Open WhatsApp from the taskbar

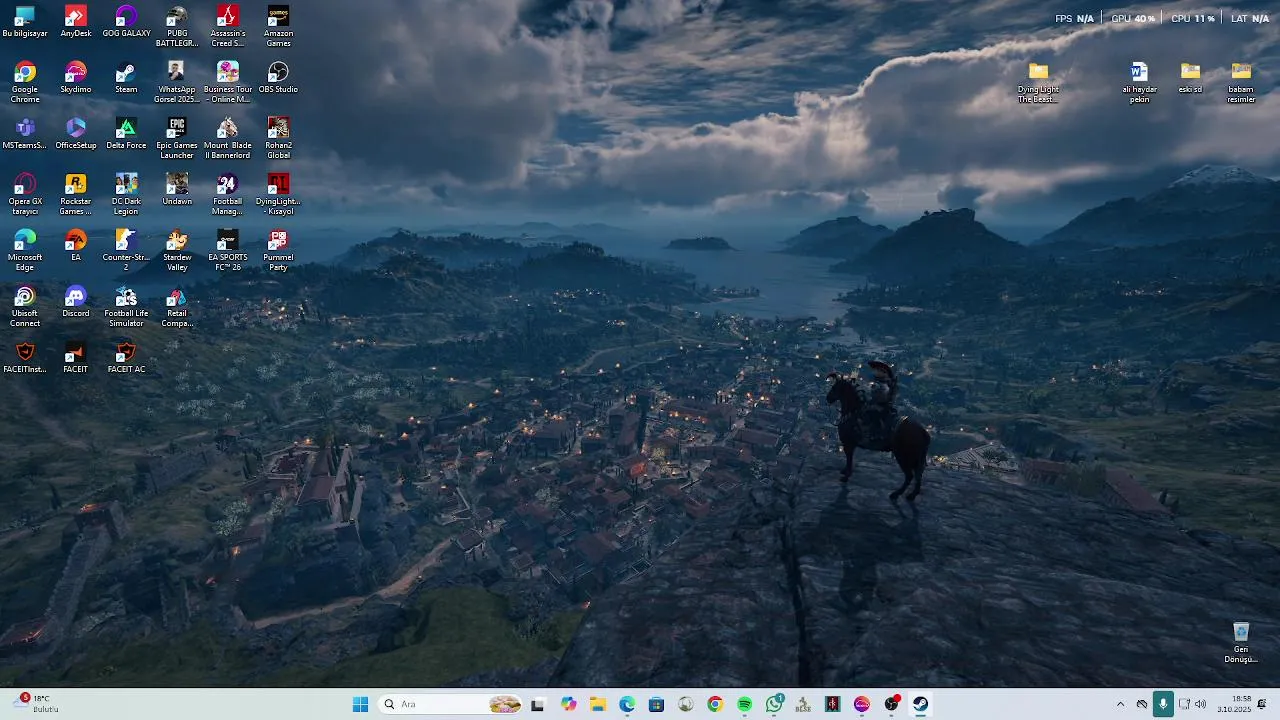point(774,704)
